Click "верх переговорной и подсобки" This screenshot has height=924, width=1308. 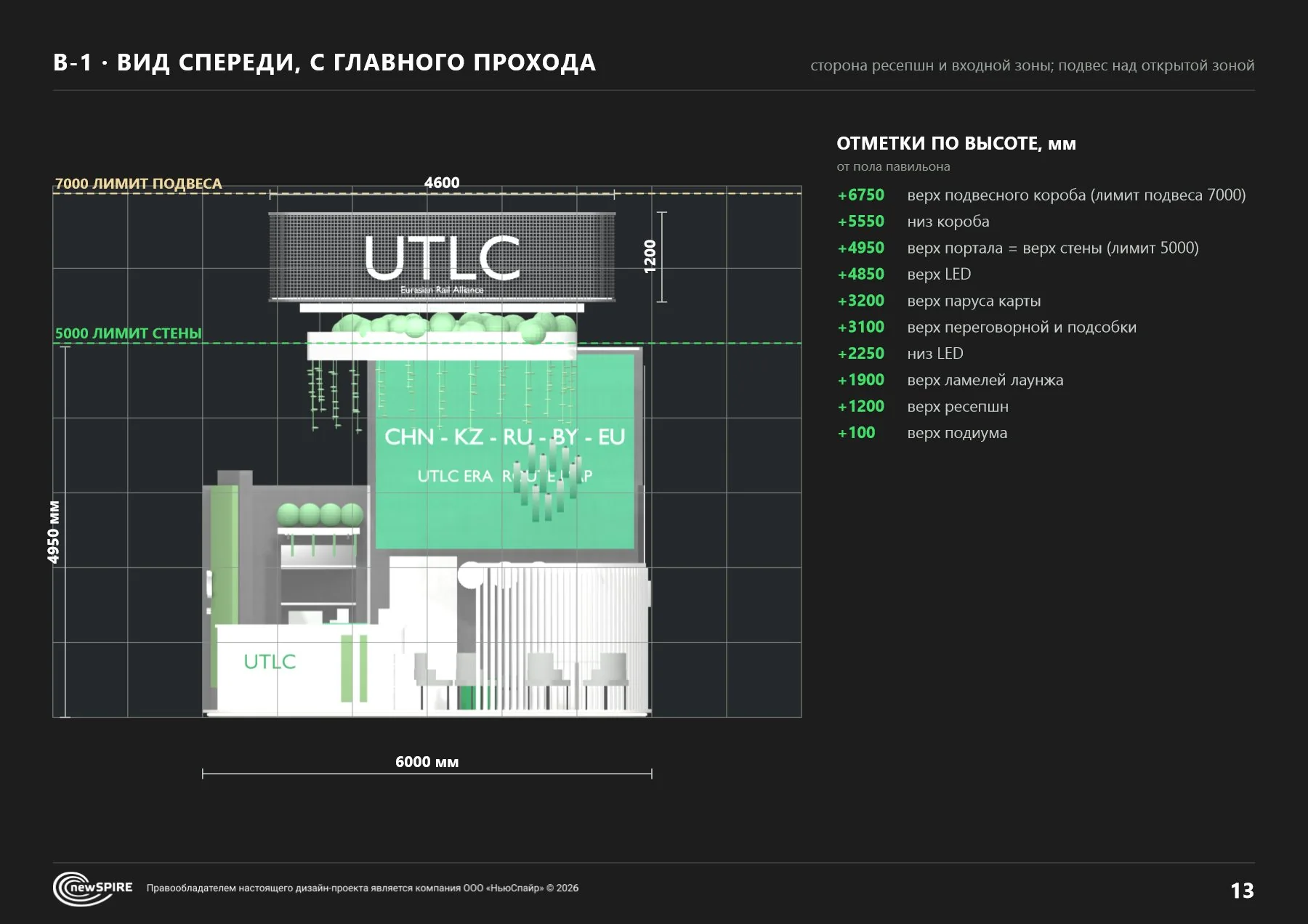click(1022, 328)
